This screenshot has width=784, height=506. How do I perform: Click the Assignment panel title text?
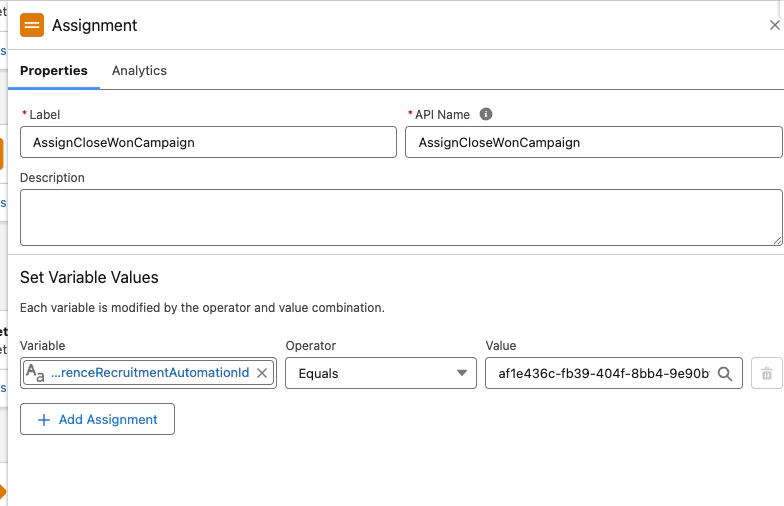94,25
